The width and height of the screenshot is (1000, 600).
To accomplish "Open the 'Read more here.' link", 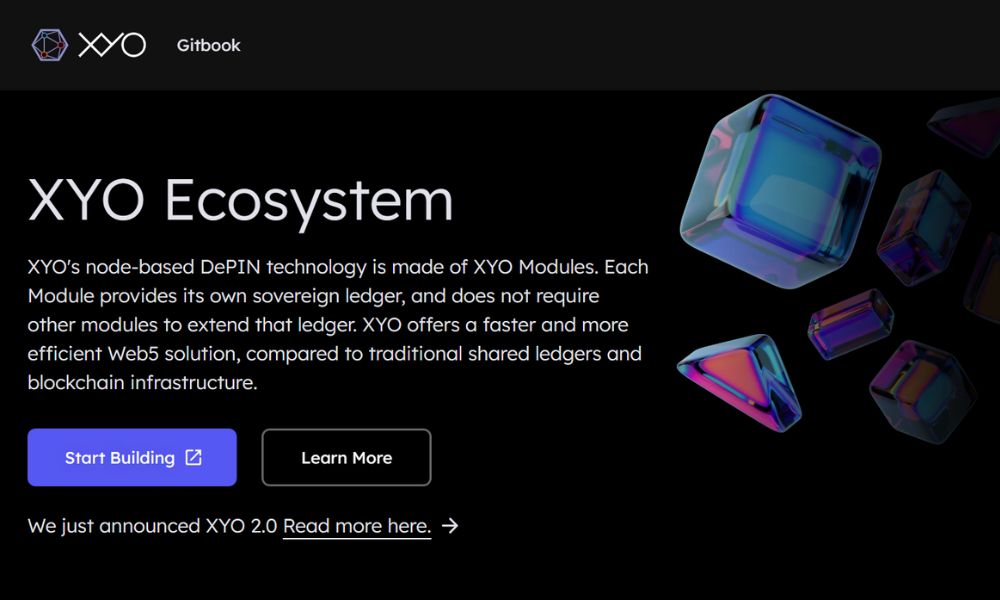I will click(357, 526).
